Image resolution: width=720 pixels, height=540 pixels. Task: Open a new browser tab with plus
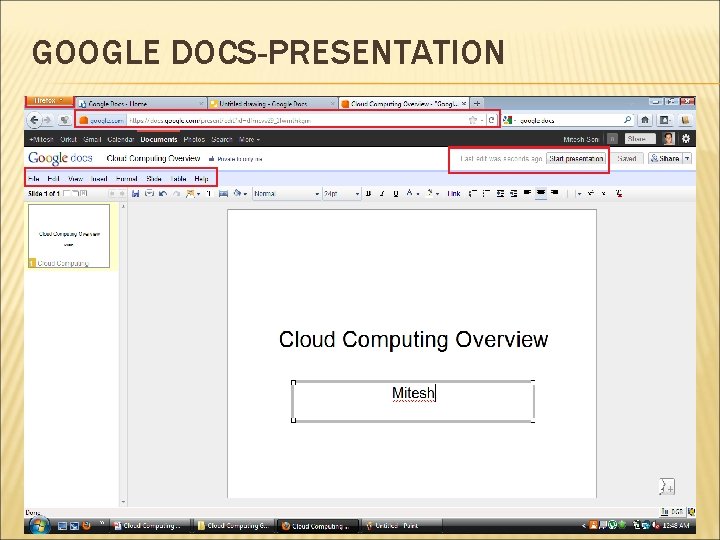pos(477,104)
